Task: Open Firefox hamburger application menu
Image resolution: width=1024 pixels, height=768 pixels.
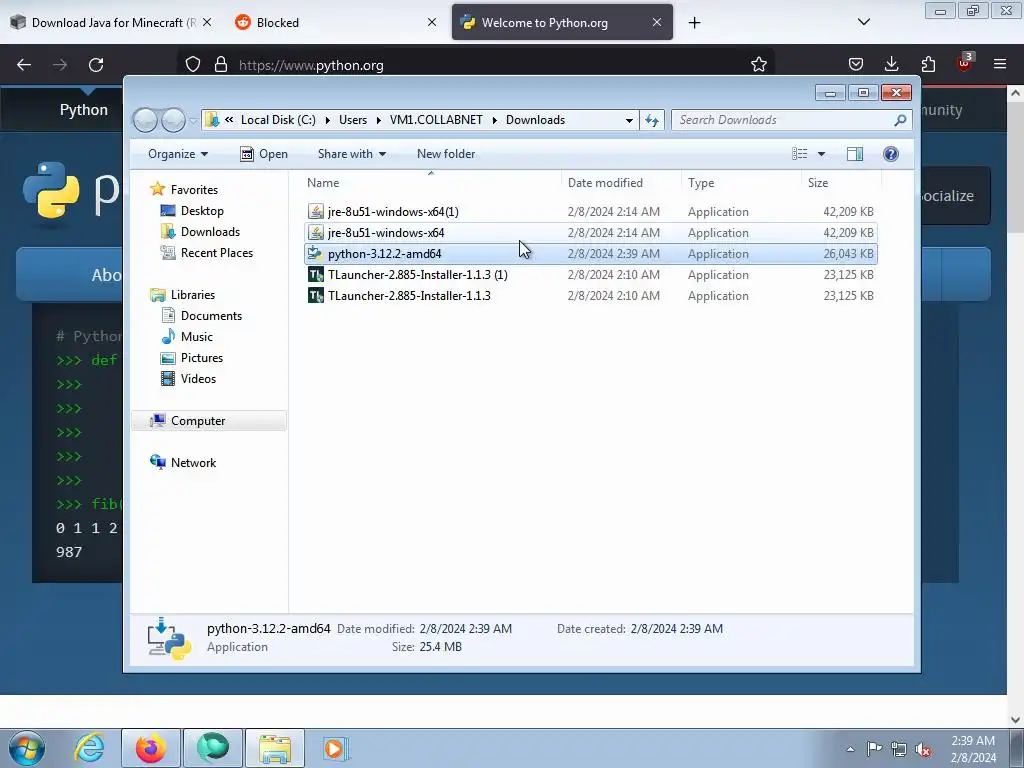Action: coord(1000,64)
